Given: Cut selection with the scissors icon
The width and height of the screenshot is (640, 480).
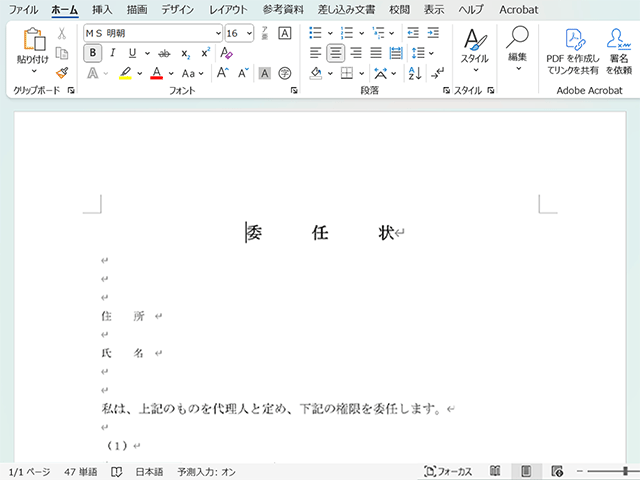Looking at the screenshot, I should tap(62, 33).
